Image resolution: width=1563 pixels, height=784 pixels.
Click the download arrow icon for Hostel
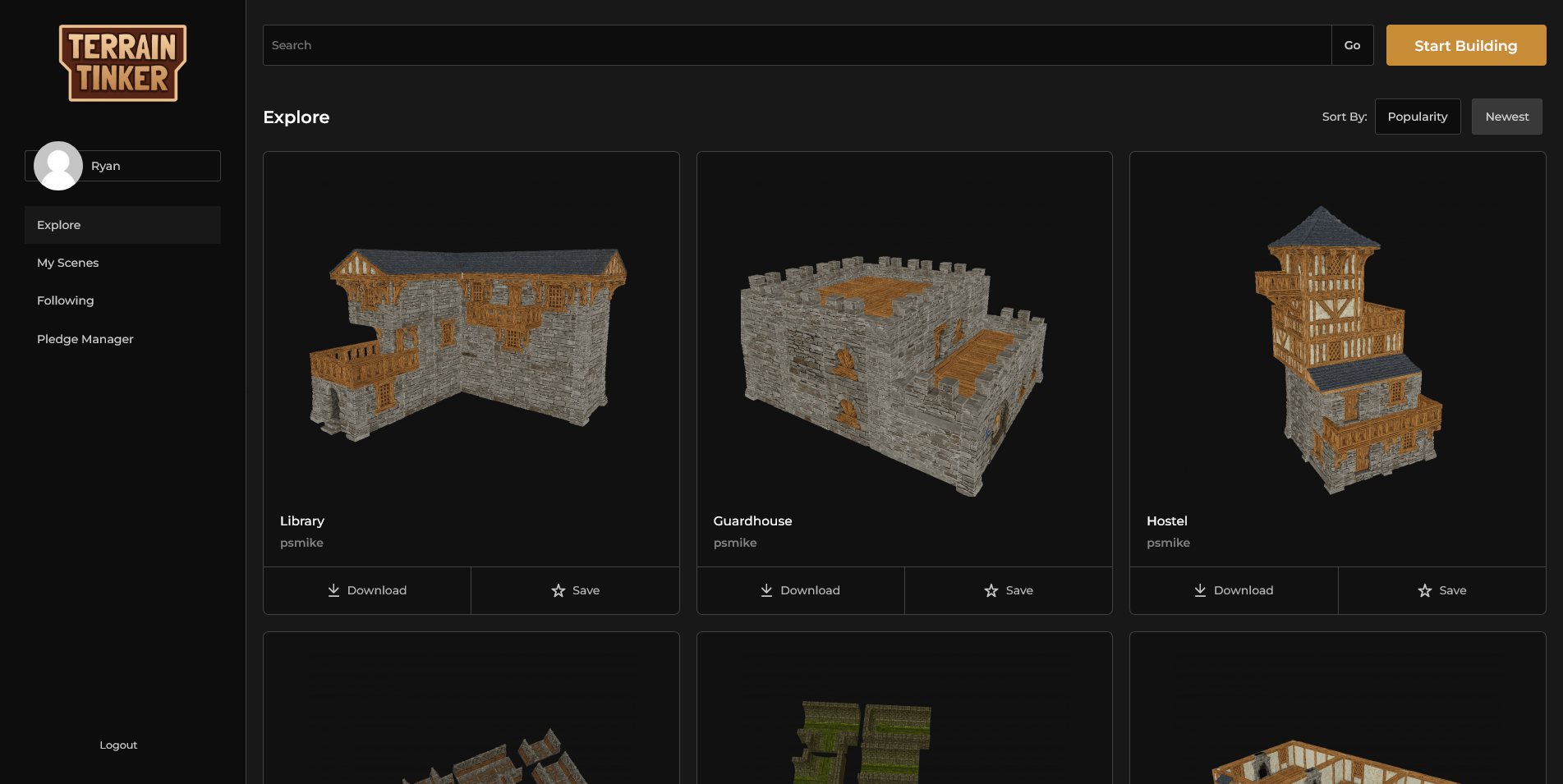1200,590
